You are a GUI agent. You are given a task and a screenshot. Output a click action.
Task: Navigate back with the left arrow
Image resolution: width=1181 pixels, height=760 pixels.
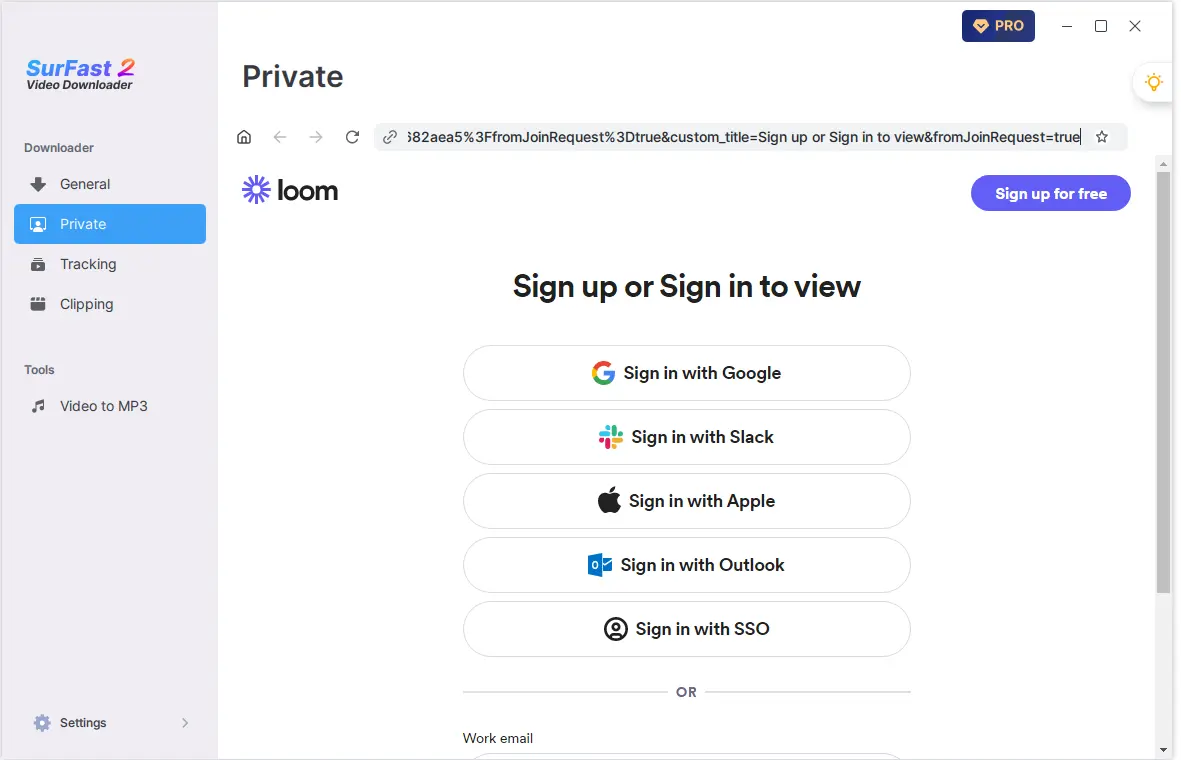pyautogui.click(x=280, y=137)
